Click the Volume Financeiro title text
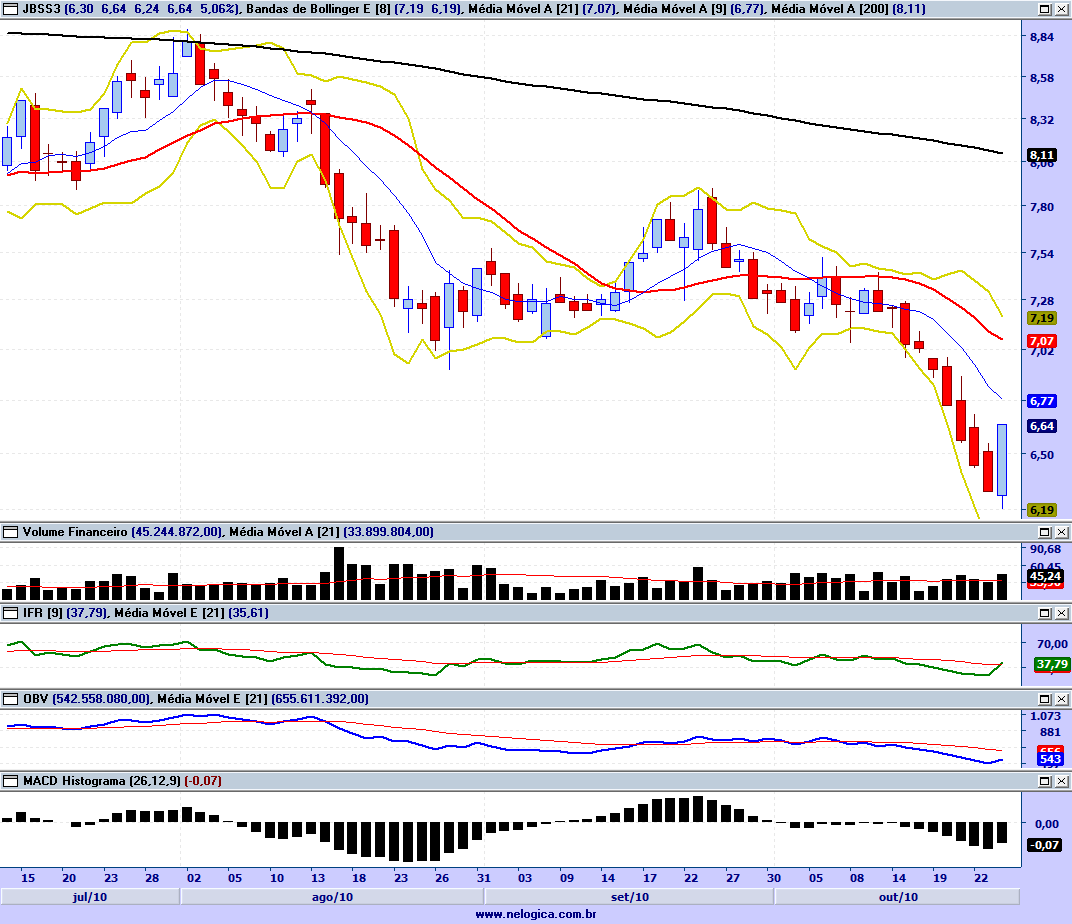Viewport: 1072px width, 924px height. click(x=75, y=532)
